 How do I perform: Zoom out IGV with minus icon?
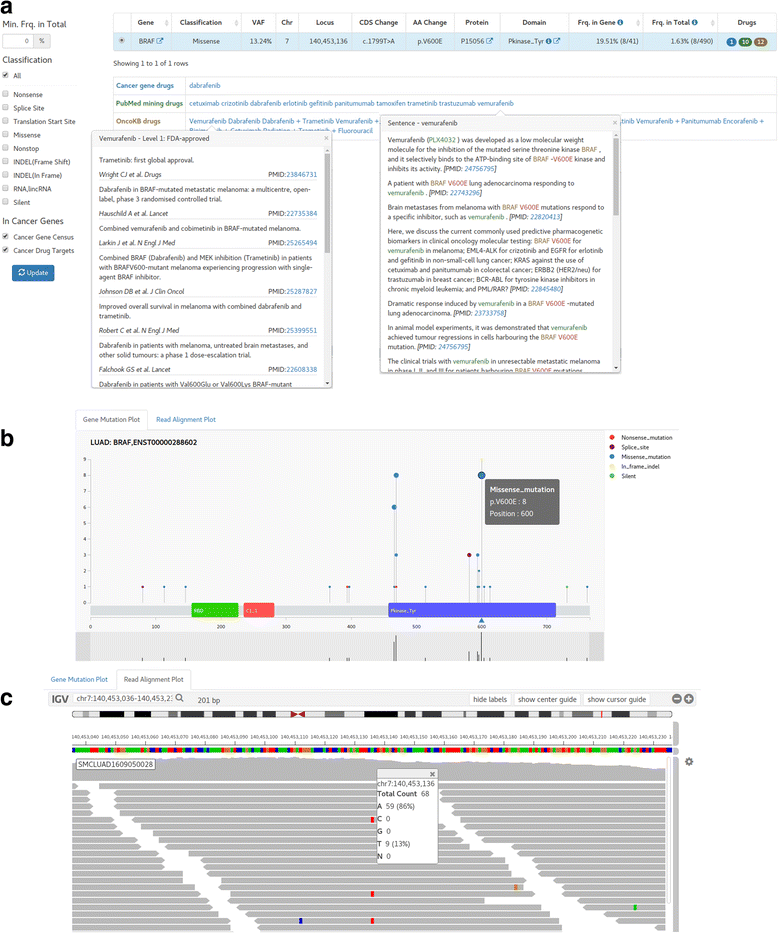[677, 699]
